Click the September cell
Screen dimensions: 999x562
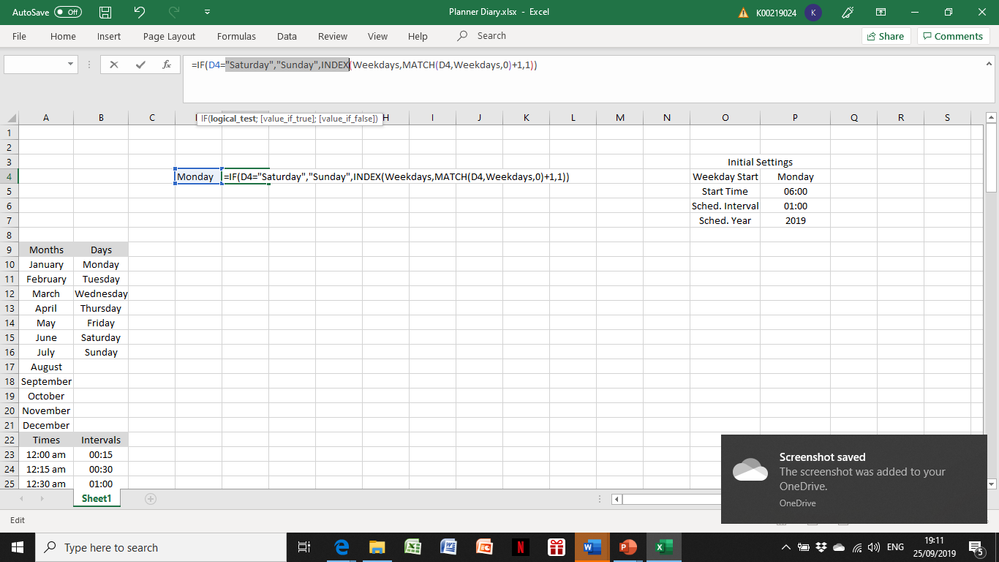point(46,381)
